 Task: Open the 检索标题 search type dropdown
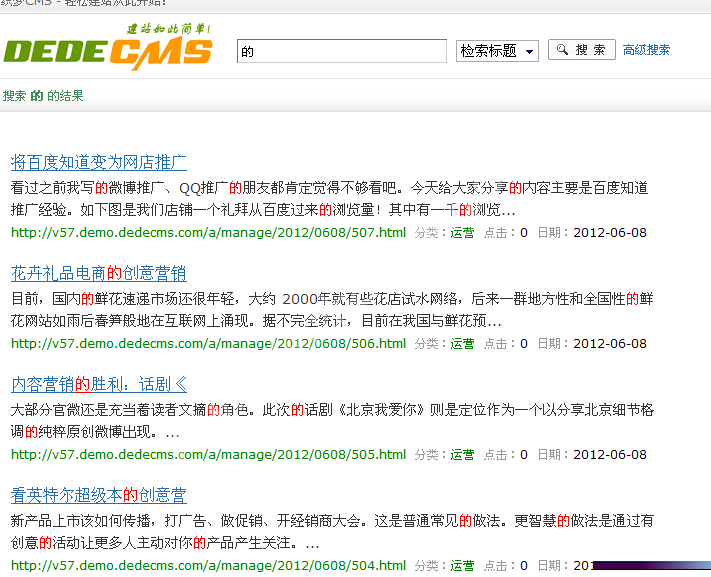(x=497, y=51)
